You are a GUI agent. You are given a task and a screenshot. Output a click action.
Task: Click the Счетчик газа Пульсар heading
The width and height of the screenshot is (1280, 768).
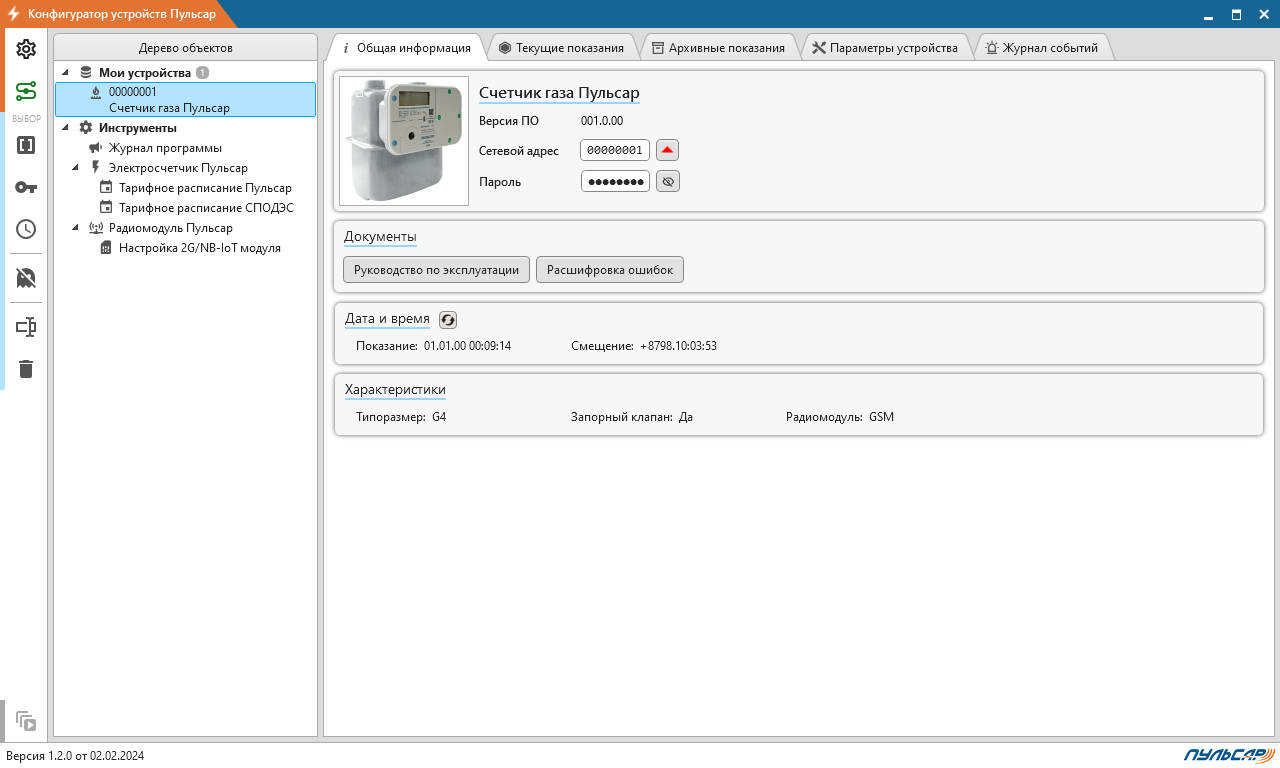(x=559, y=93)
